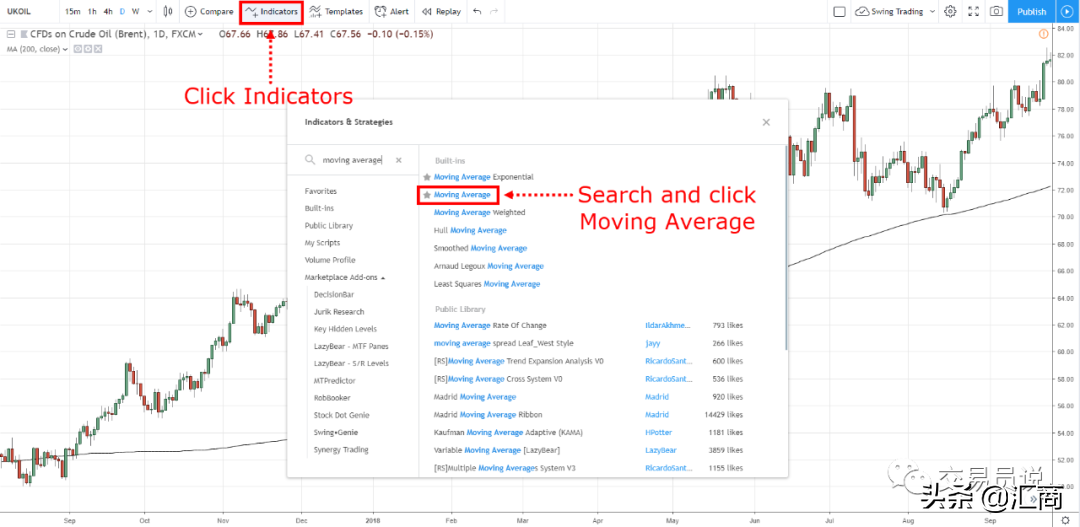Toggle MA indicator visibility eye icon
Viewport: 1080px width, 527px height.
[77, 49]
